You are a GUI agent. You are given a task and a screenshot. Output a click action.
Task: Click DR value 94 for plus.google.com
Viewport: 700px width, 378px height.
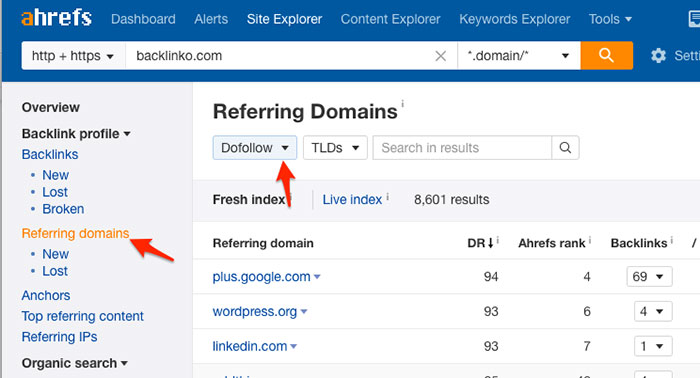coord(491,277)
